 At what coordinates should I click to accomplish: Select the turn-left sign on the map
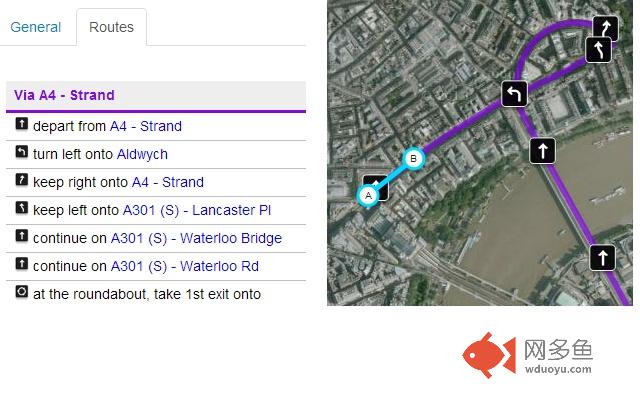click(514, 93)
